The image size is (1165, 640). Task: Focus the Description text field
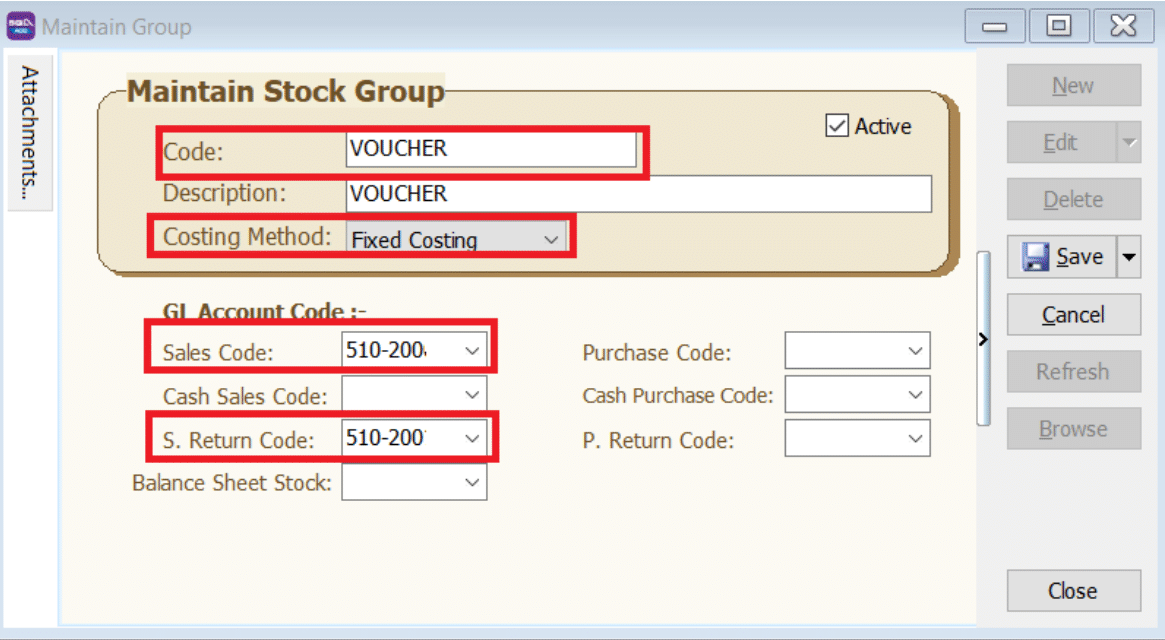[x=638, y=194]
